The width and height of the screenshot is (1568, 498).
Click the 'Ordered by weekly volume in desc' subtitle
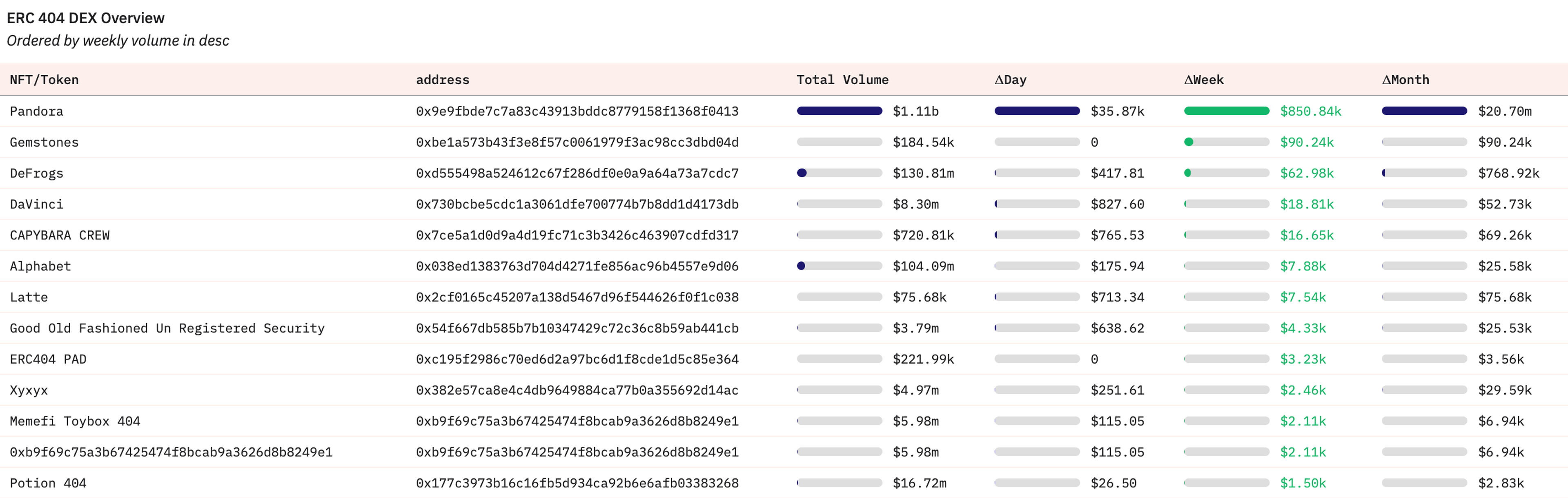coord(118,40)
